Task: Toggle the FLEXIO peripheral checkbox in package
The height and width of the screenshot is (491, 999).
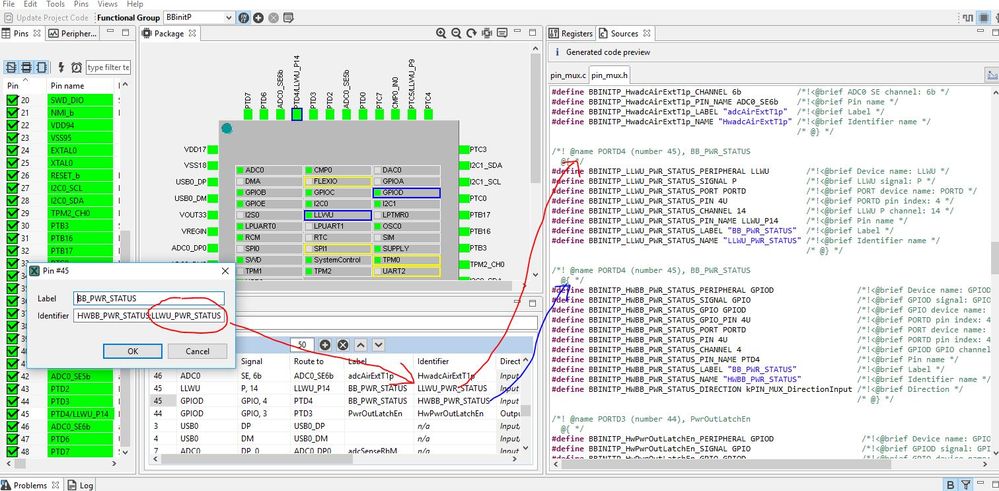Action: point(309,181)
